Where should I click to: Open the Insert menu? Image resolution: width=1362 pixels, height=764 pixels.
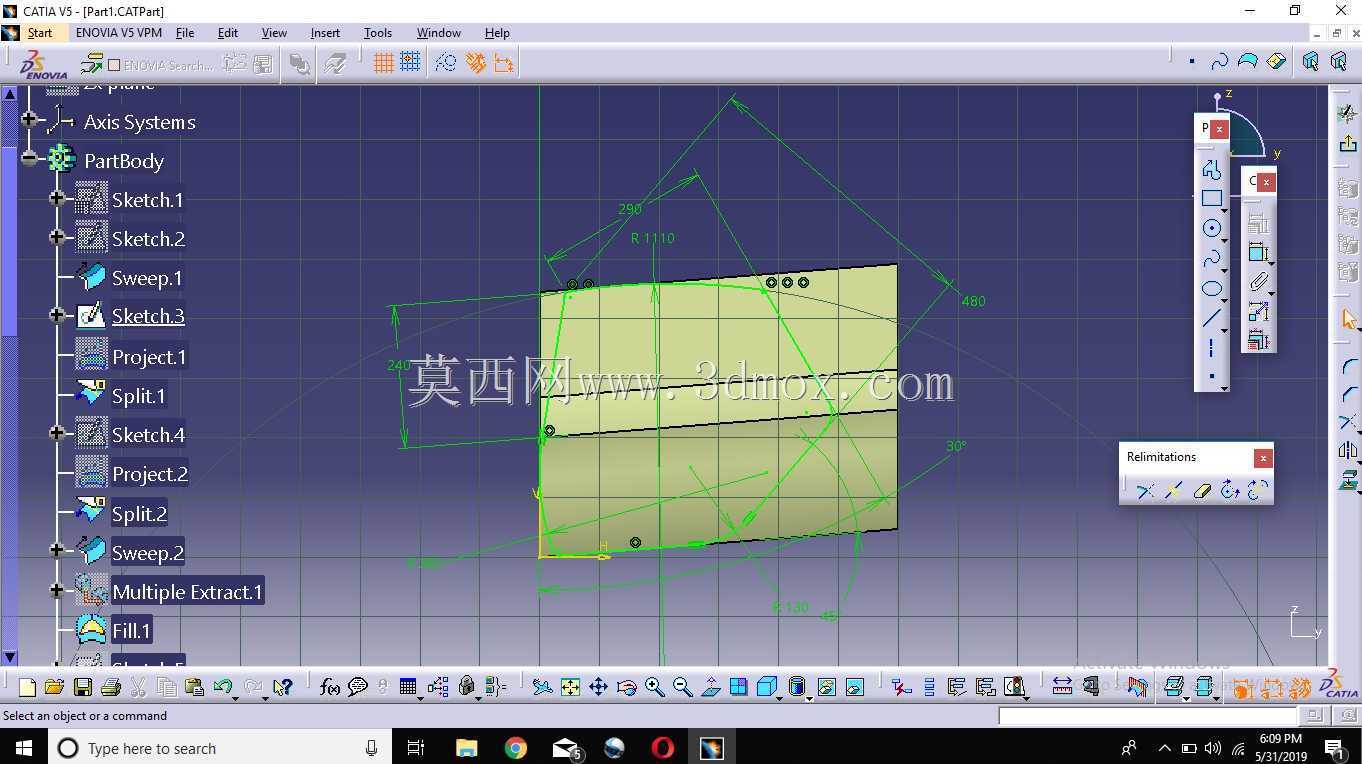[x=325, y=33]
